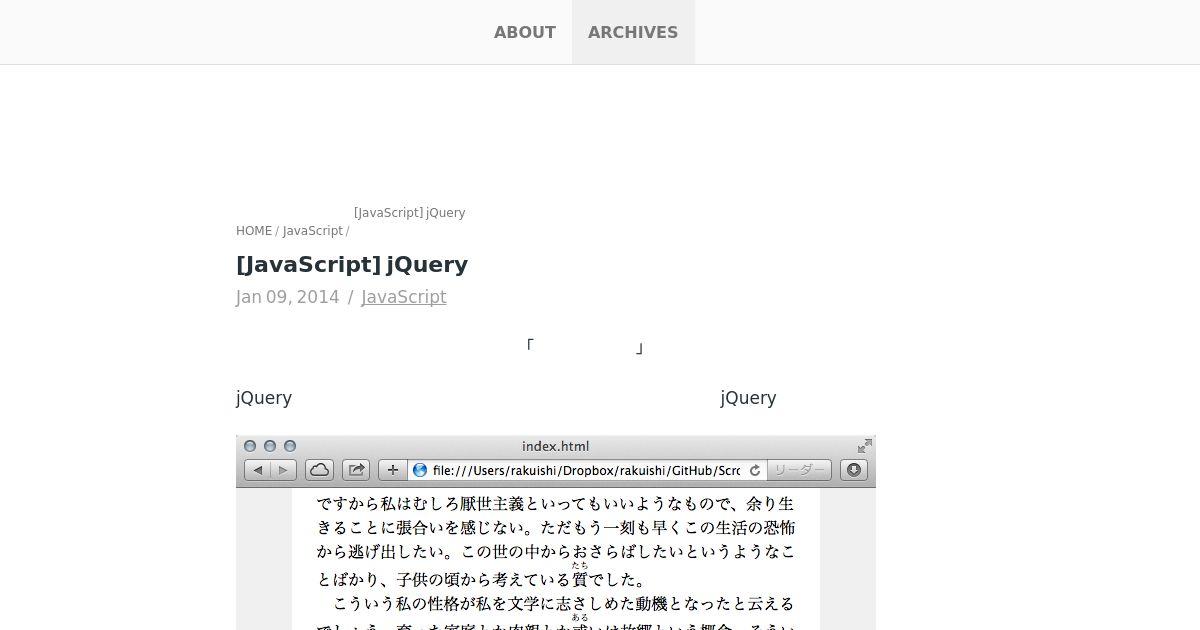Open the ABOUT page in the top navigation
Viewport: 1200px width, 630px height.
pos(525,32)
